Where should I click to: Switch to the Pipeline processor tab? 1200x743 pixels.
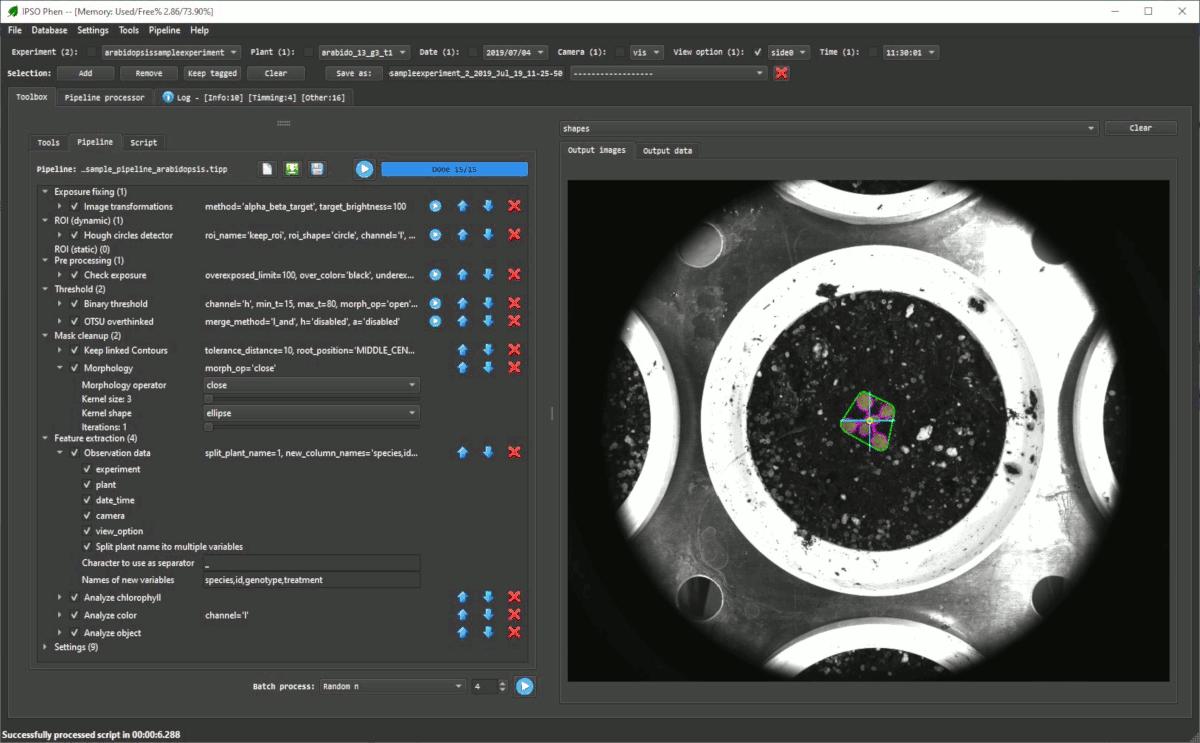[104, 98]
